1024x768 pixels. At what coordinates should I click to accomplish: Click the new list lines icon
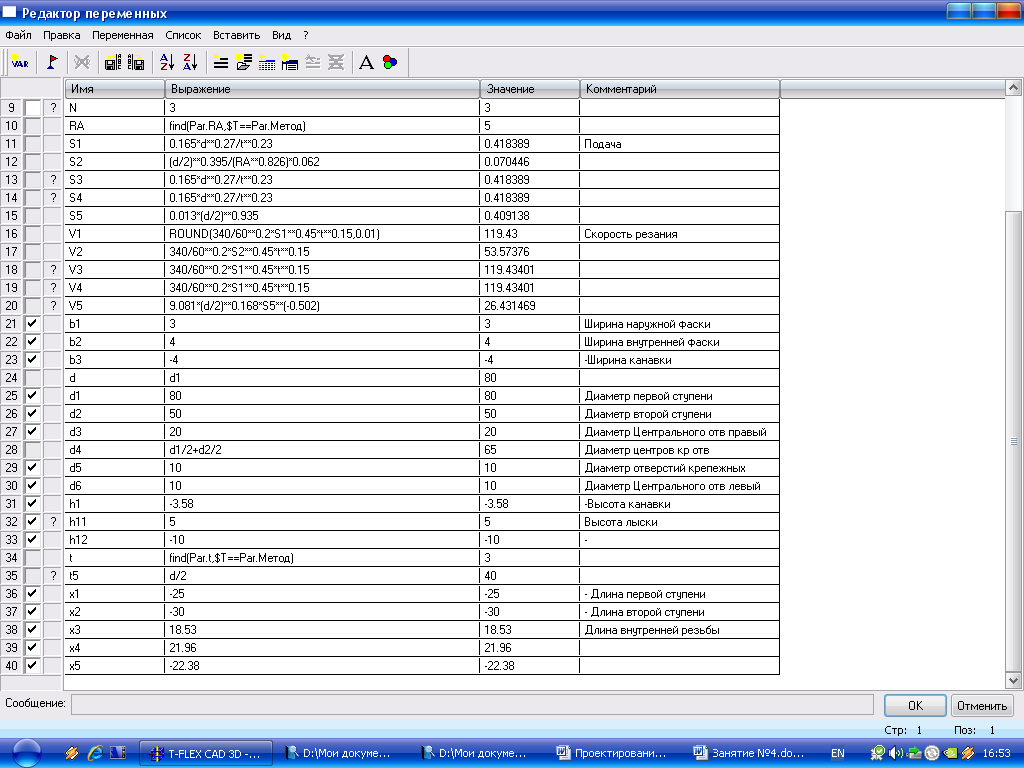pos(221,63)
